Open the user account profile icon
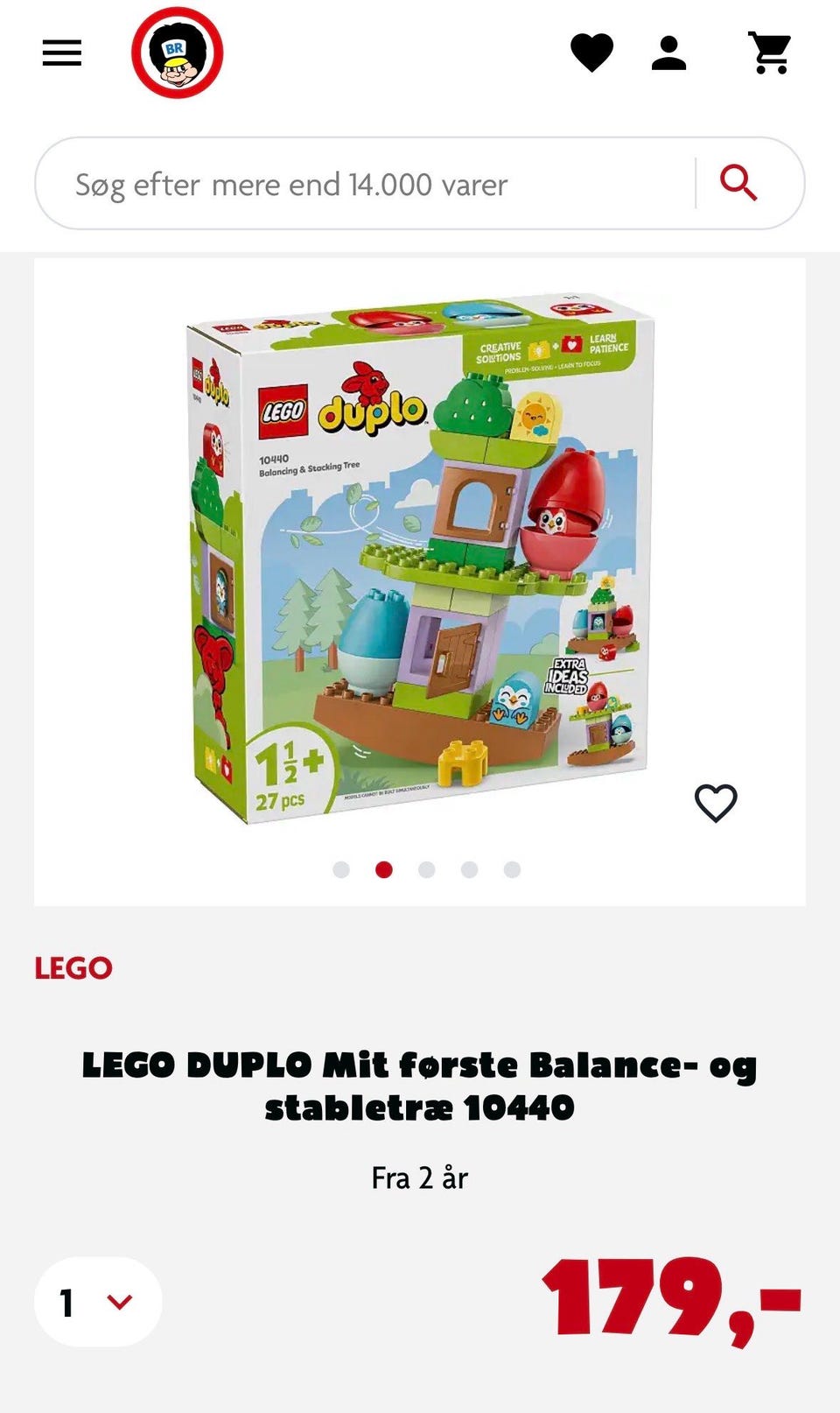840x1413 pixels. tap(669, 53)
